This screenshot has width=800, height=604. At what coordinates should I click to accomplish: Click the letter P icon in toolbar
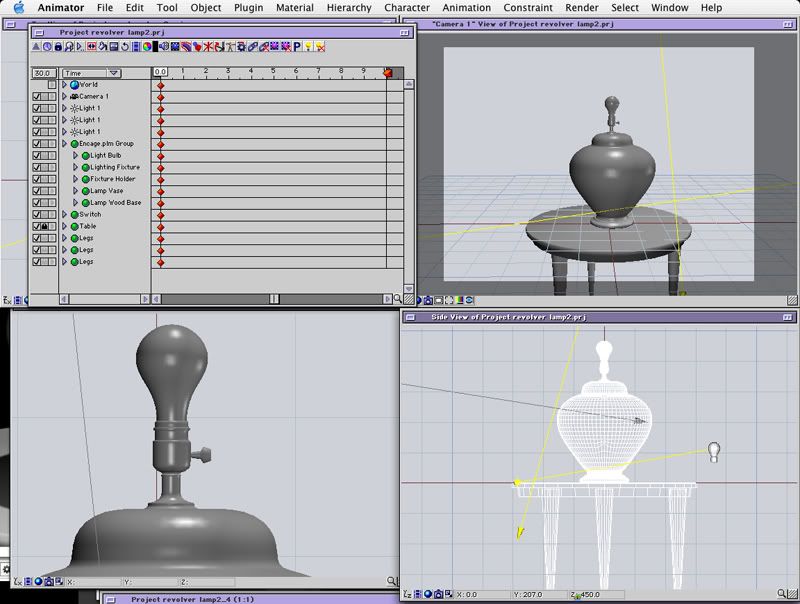point(297,46)
